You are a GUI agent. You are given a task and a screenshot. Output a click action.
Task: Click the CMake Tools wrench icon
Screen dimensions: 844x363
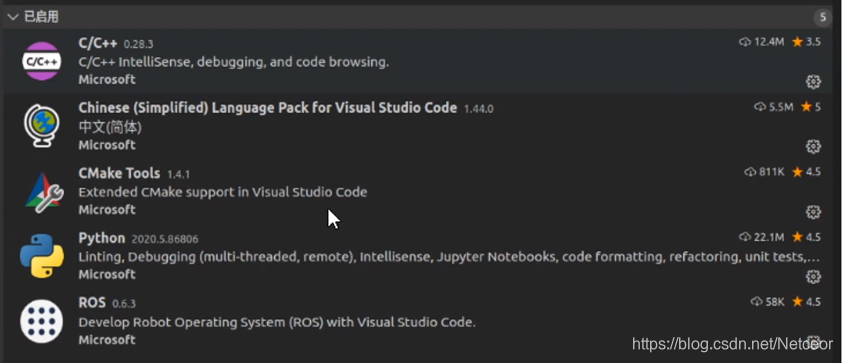tap(44, 192)
